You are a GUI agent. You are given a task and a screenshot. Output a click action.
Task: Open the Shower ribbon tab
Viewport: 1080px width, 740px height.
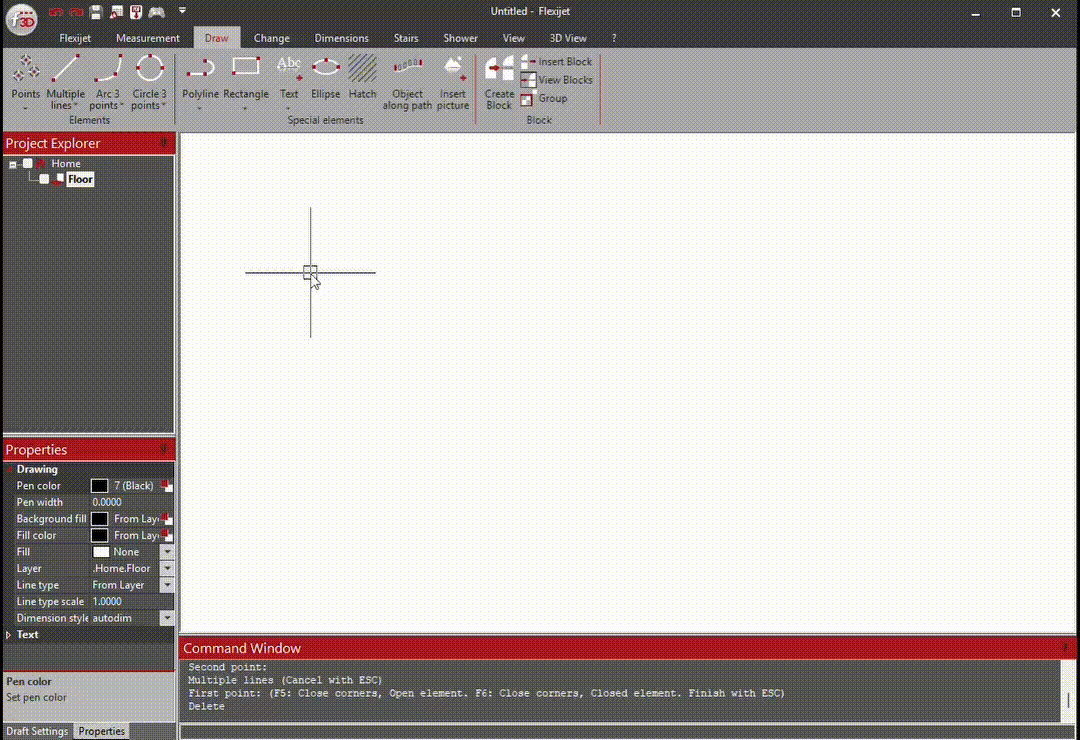(460, 38)
